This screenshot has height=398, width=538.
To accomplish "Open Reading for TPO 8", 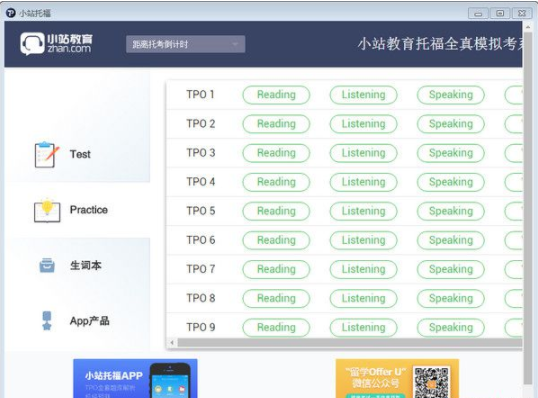I will pos(276,298).
